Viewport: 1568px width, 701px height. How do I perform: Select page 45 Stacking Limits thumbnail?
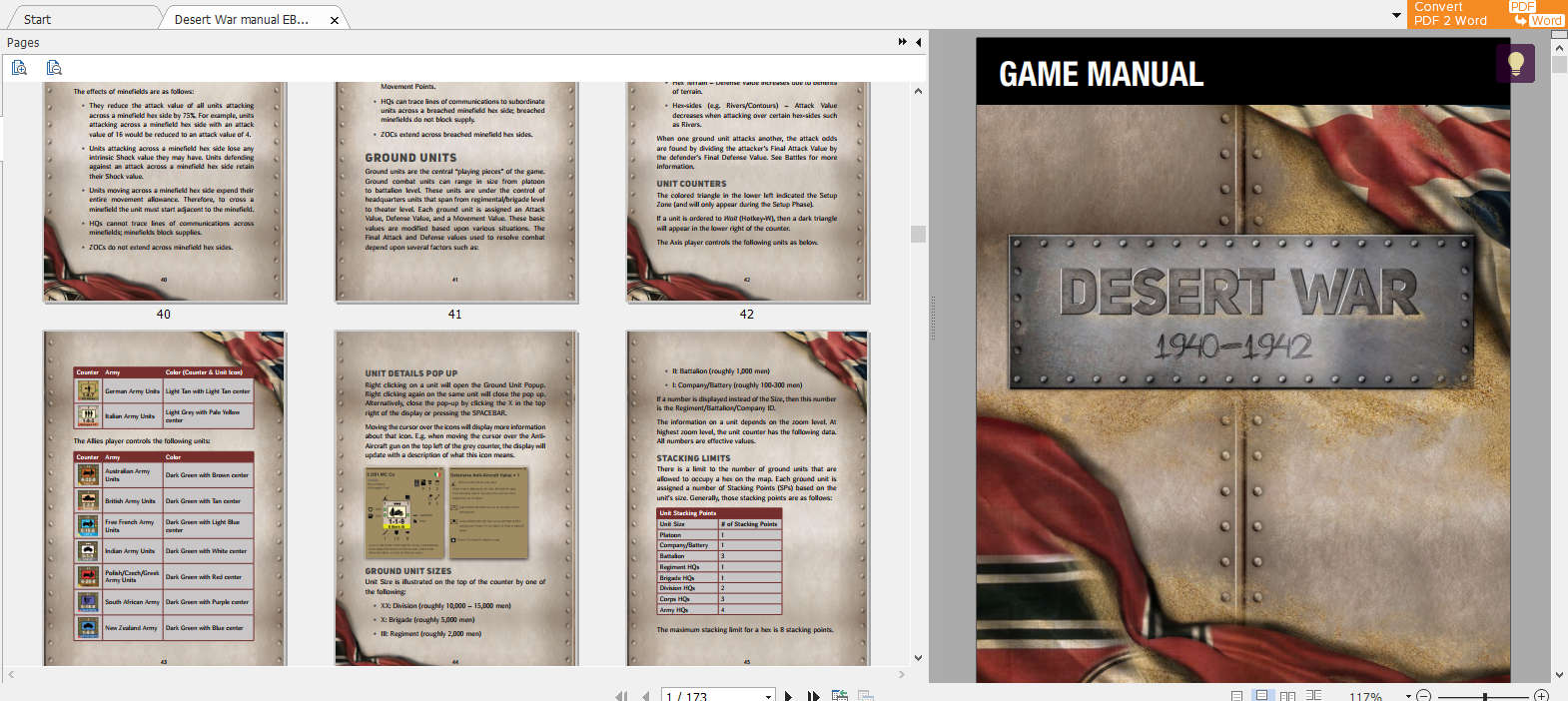coord(748,498)
